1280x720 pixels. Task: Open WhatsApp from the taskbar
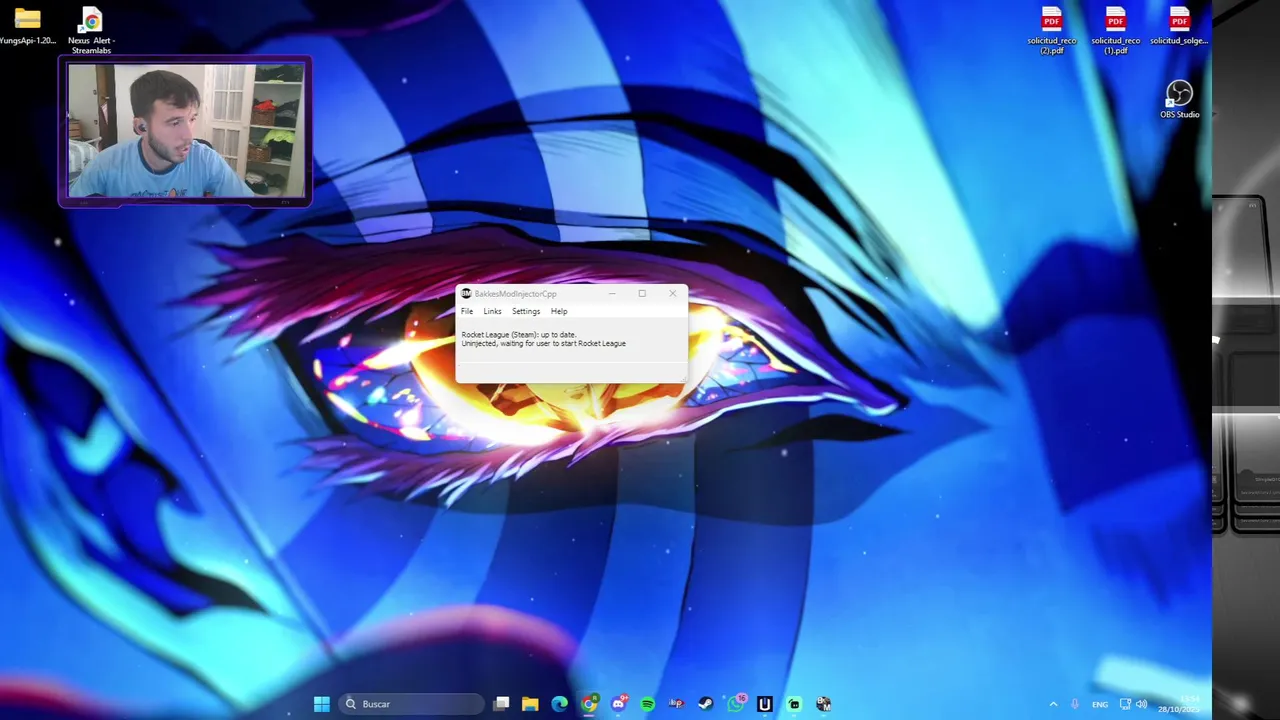pos(736,704)
